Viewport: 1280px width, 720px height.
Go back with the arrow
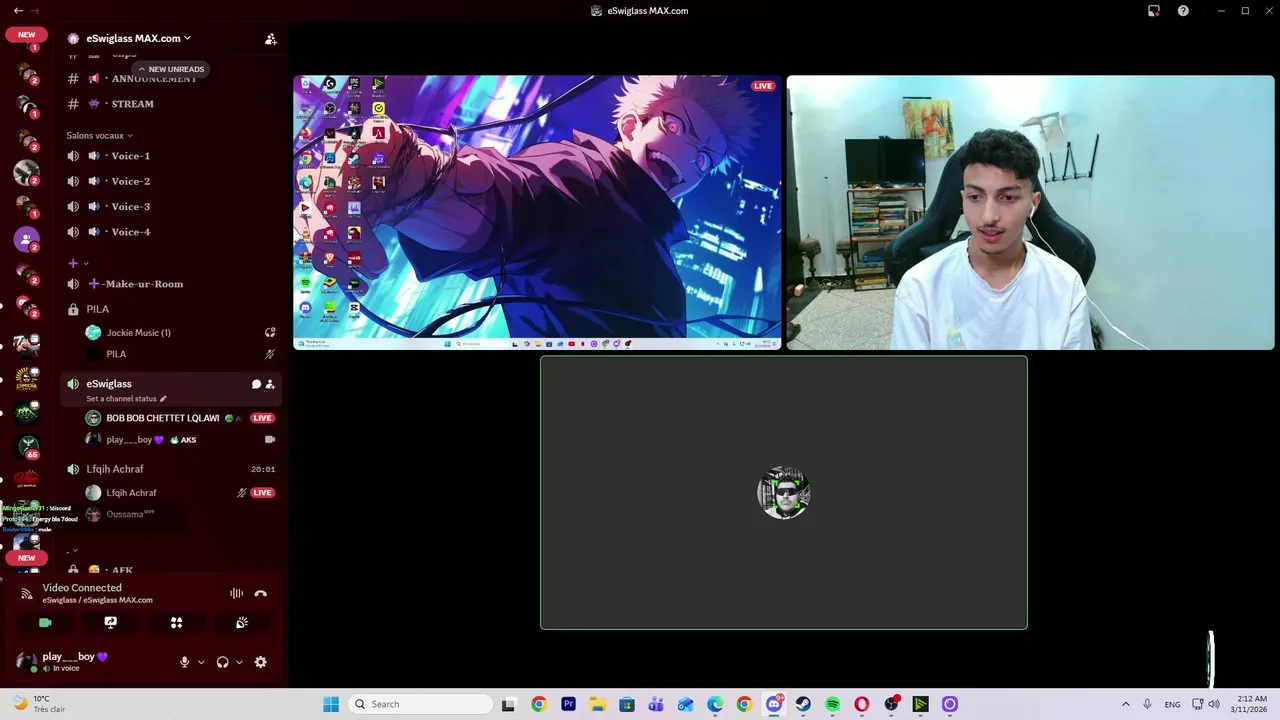coord(18,11)
